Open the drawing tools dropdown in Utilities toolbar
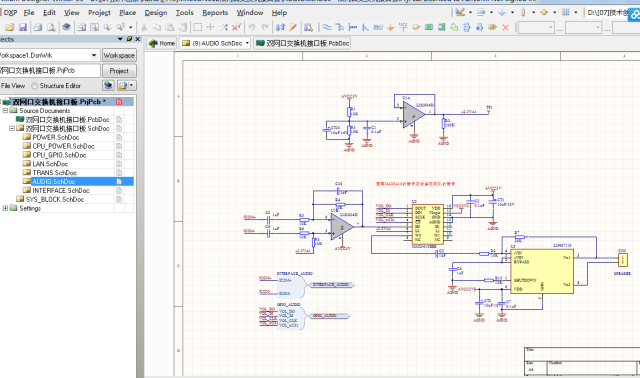Image resolution: width=640 pixels, height=378 pixels. click(x=470, y=13)
